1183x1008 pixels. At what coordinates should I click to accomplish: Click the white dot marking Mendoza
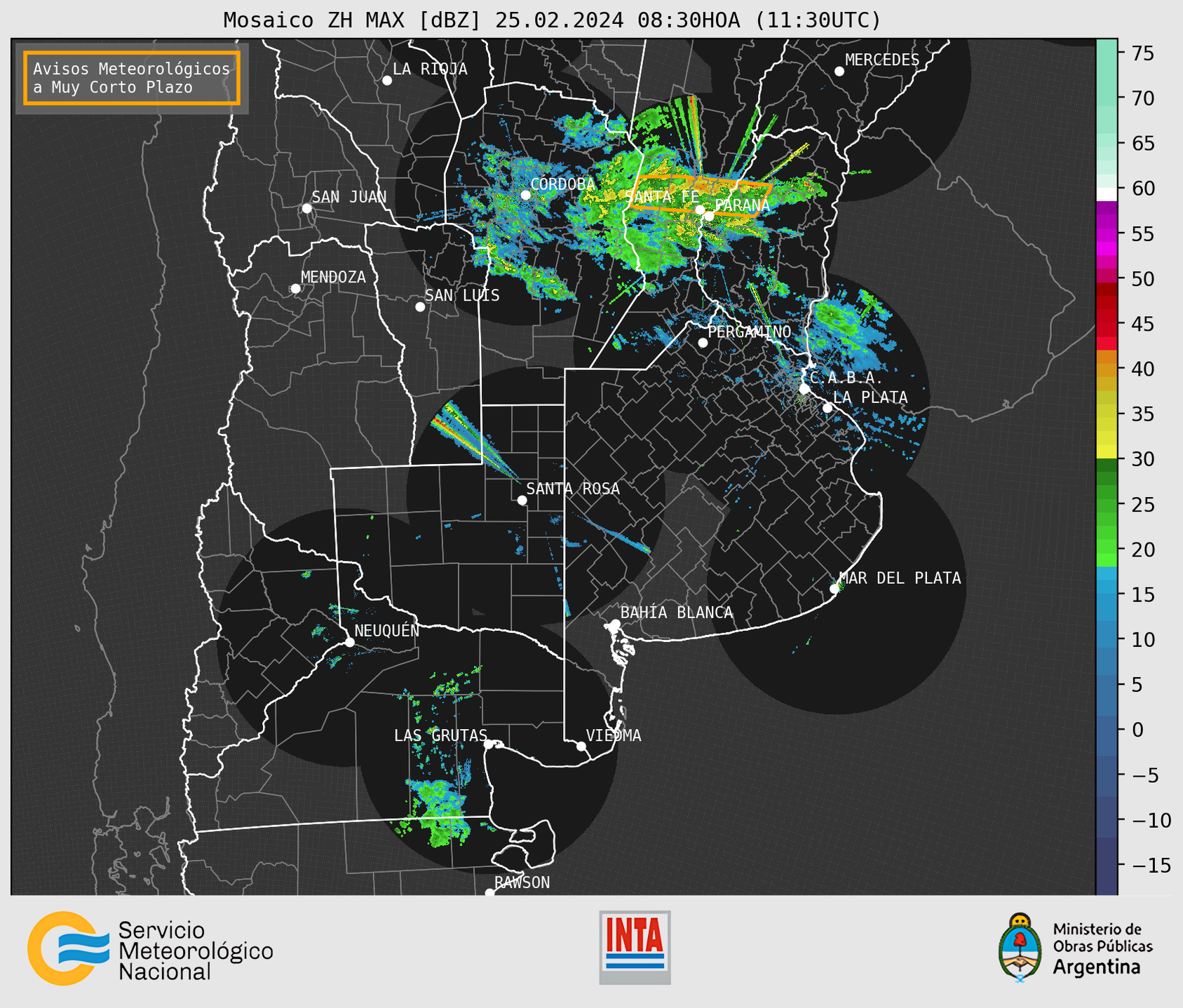click(295, 289)
